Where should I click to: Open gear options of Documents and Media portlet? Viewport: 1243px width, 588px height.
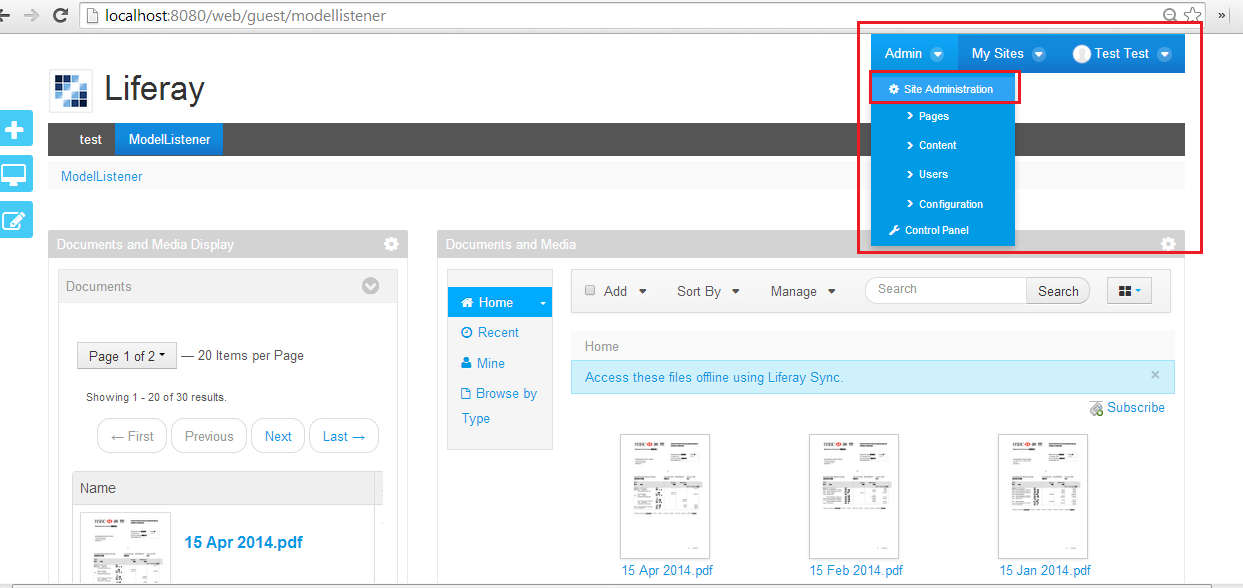(1168, 244)
